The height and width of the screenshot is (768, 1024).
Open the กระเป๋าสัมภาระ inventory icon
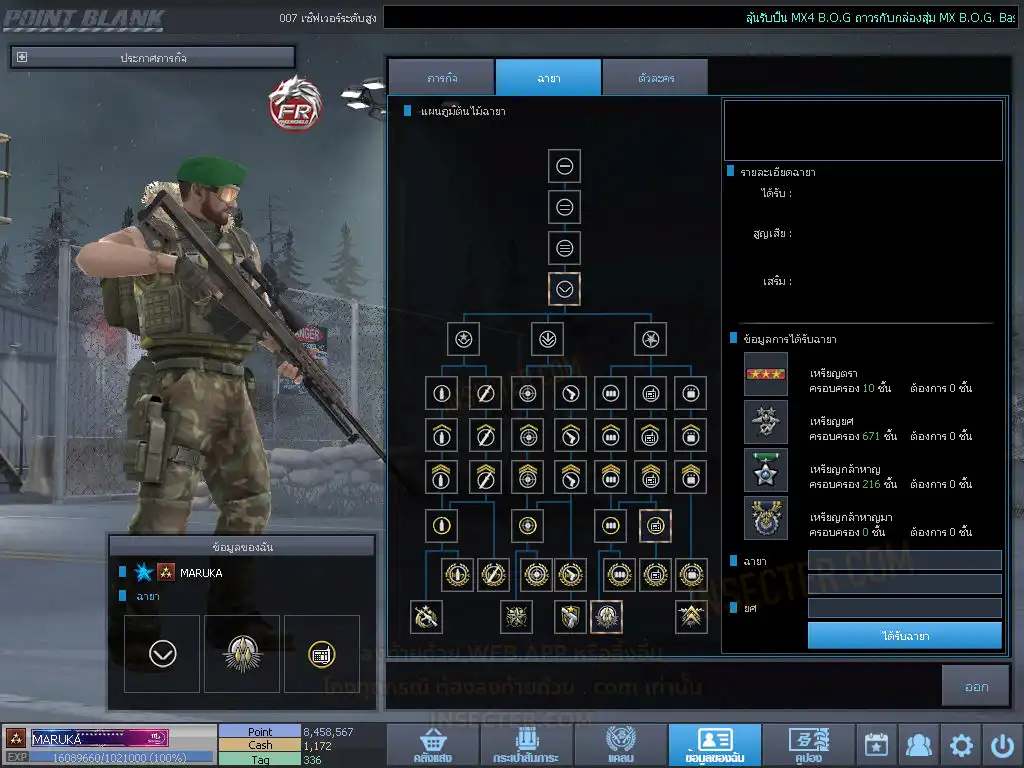click(526, 745)
